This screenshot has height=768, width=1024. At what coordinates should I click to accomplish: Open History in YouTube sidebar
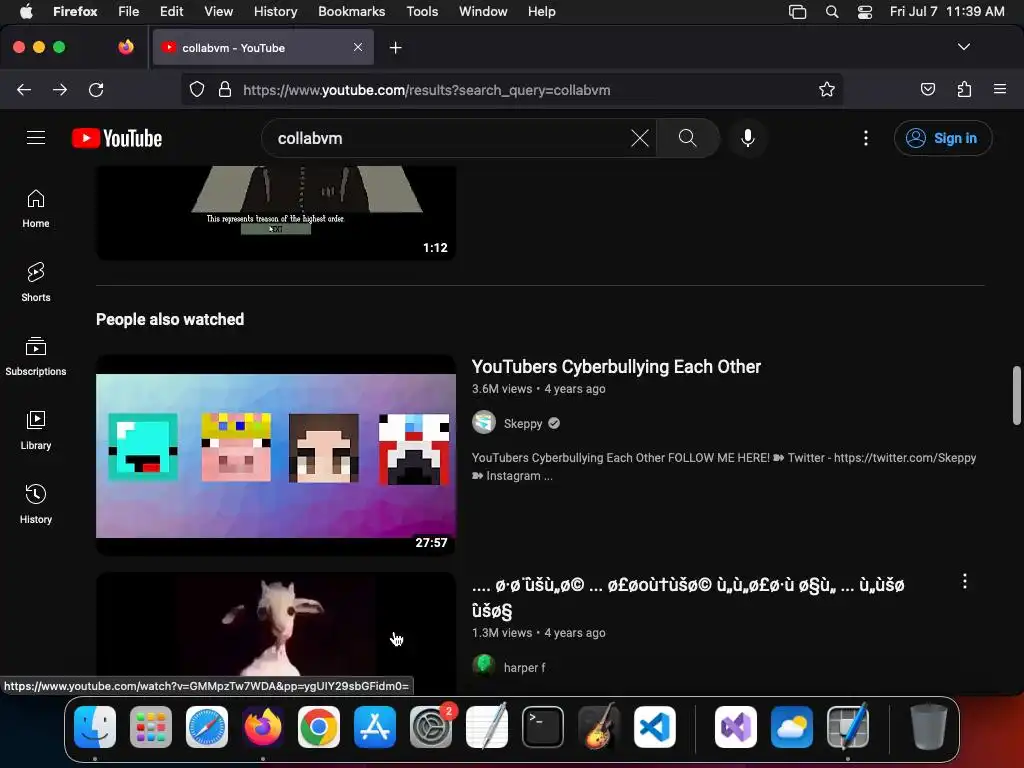36,504
